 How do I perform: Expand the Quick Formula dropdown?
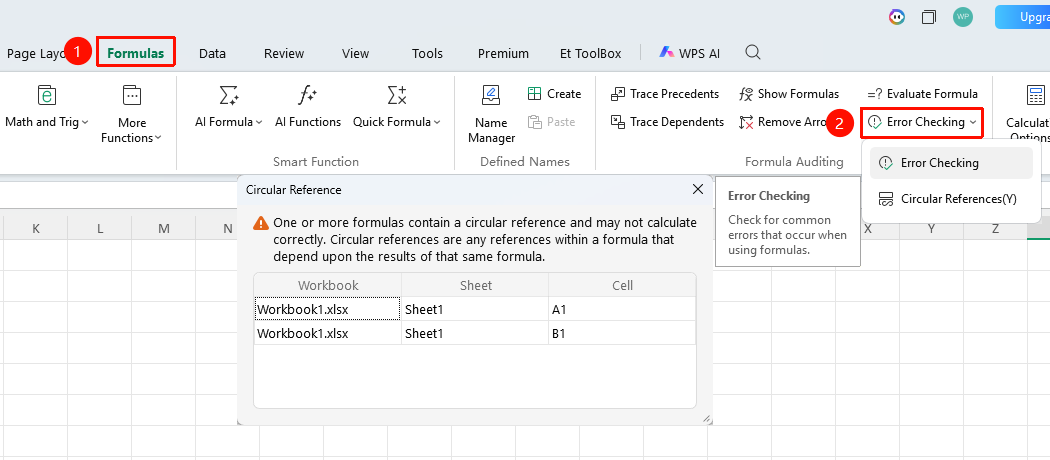click(x=396, y=107)
